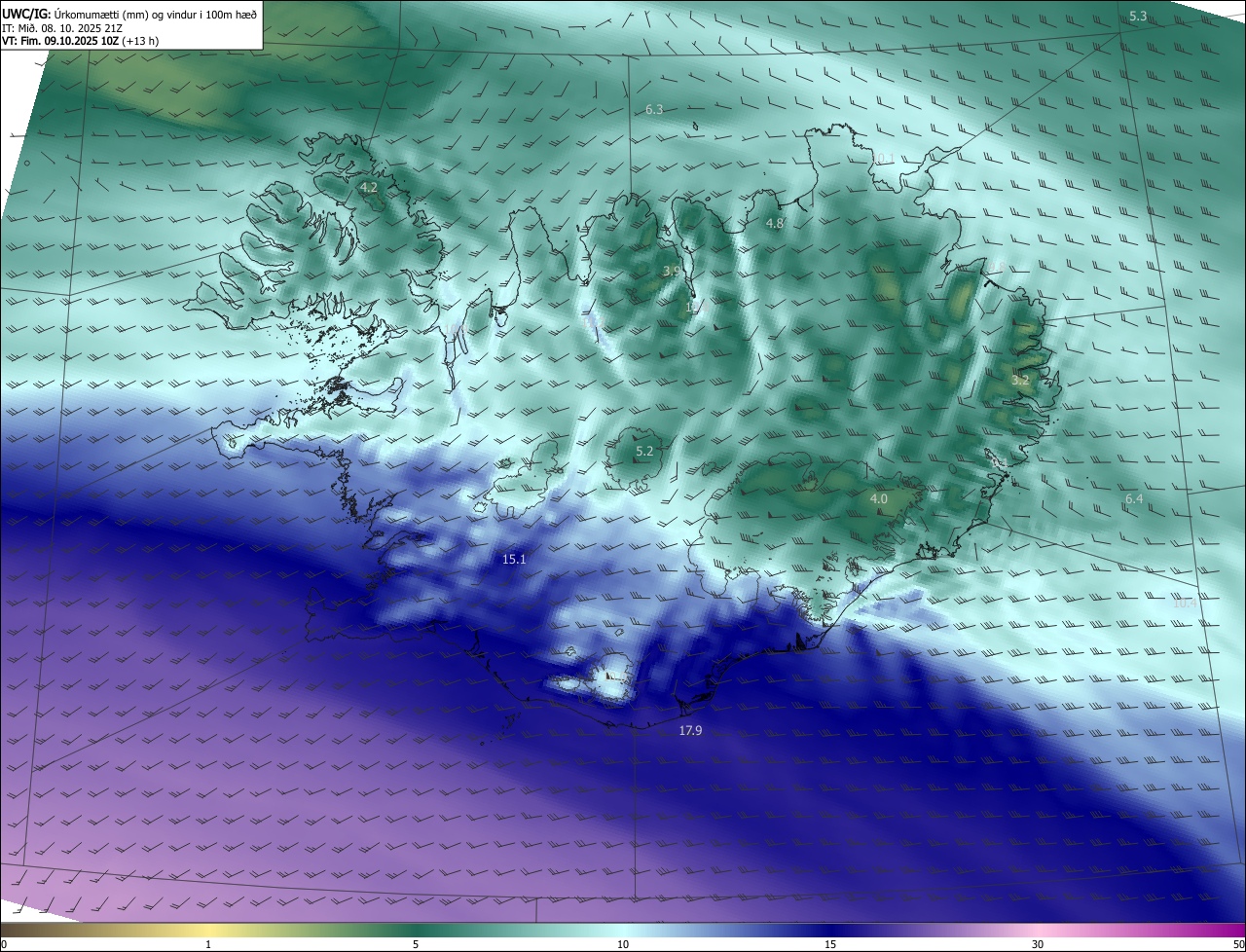This screenshot has height=952, width=1246.
Task: Click the 5.2 value over the central glacier
Action: (644, 452)
